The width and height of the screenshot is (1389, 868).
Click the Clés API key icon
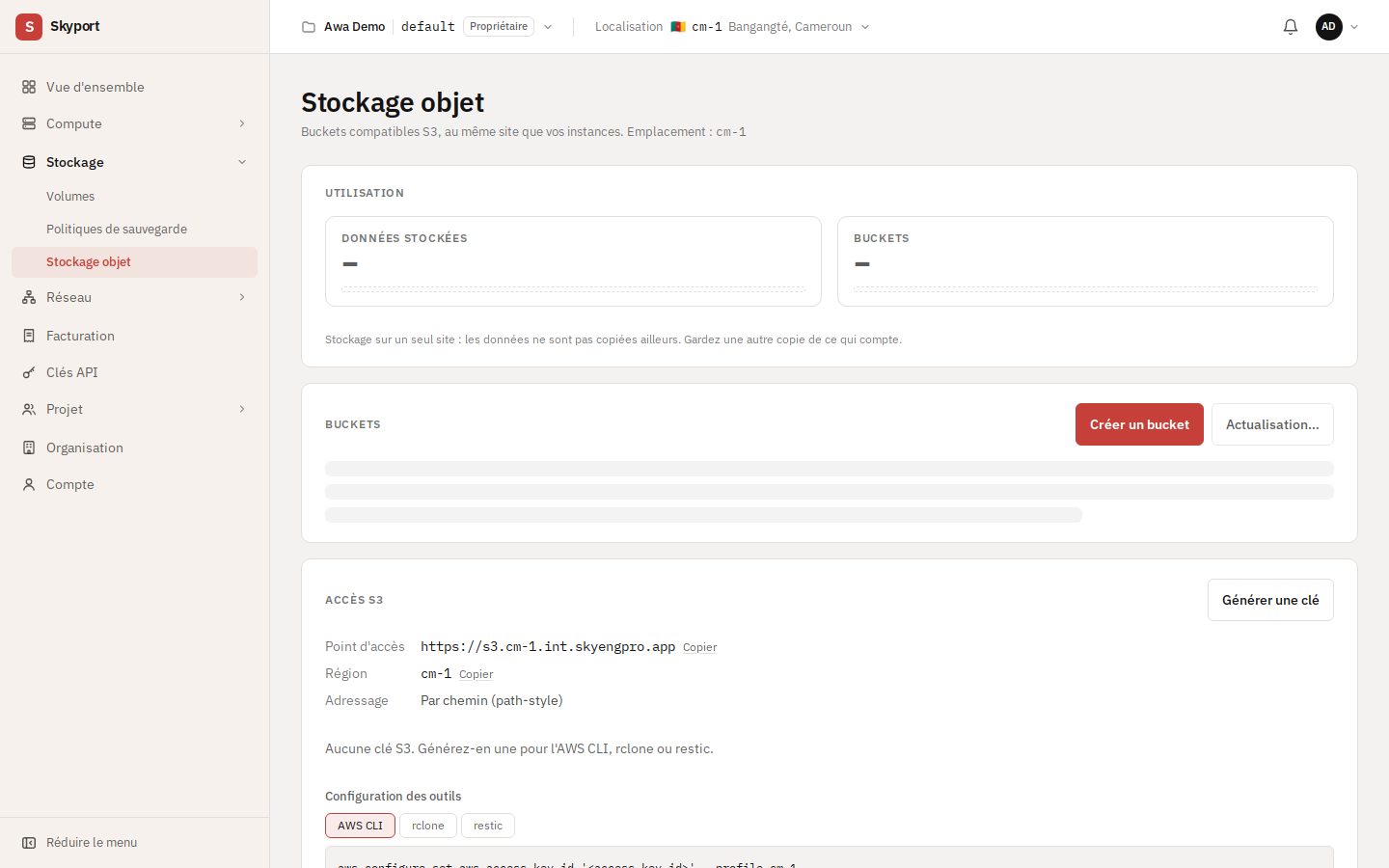coord(29,372)
